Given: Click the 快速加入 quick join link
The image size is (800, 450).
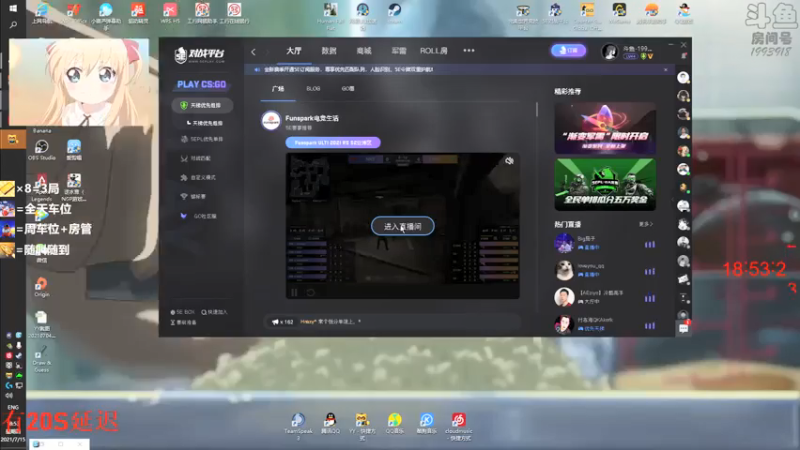Looking at the screenshot, I should click(214, 312).
